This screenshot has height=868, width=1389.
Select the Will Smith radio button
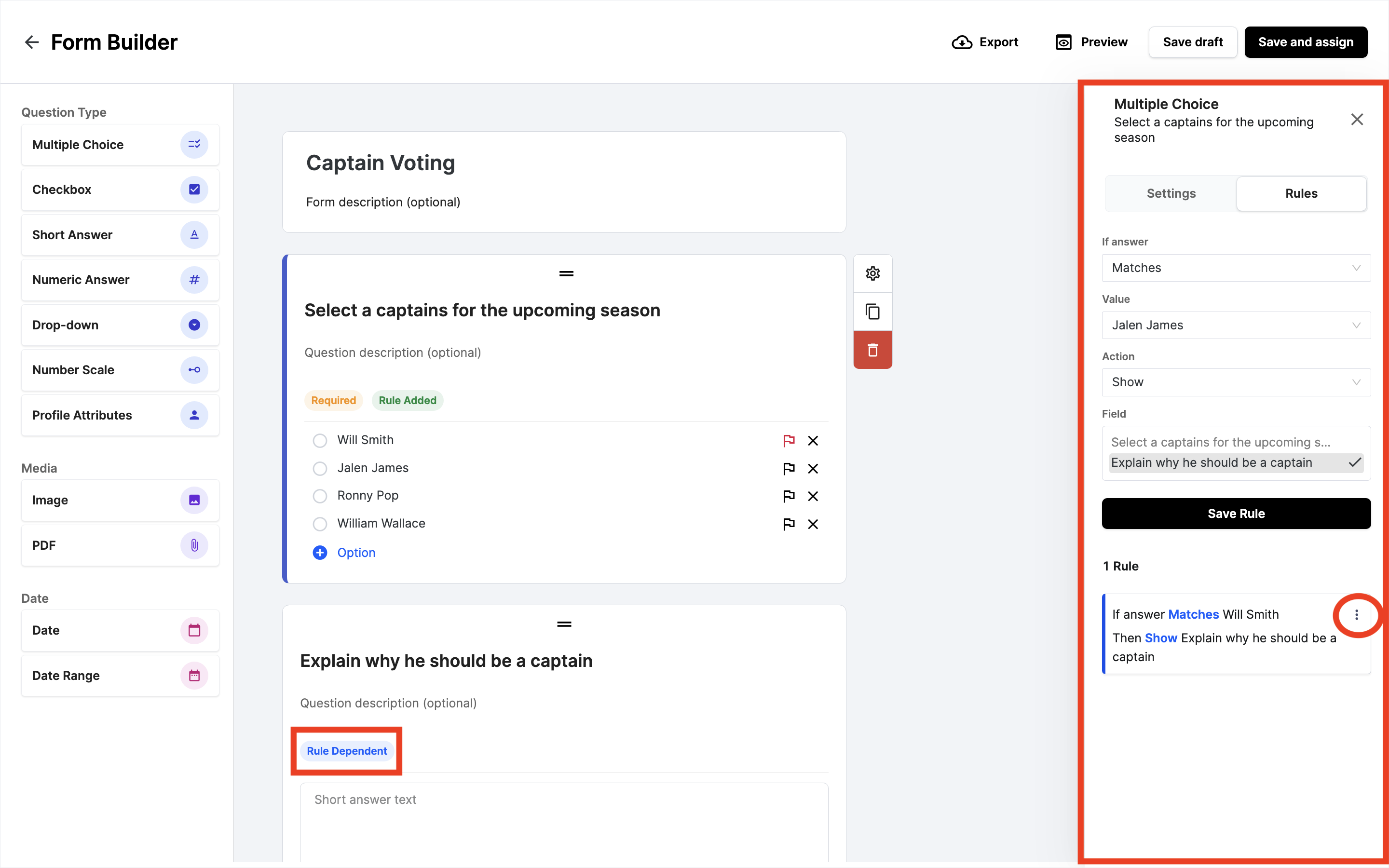pyautogui.click(x=320, y=440)
